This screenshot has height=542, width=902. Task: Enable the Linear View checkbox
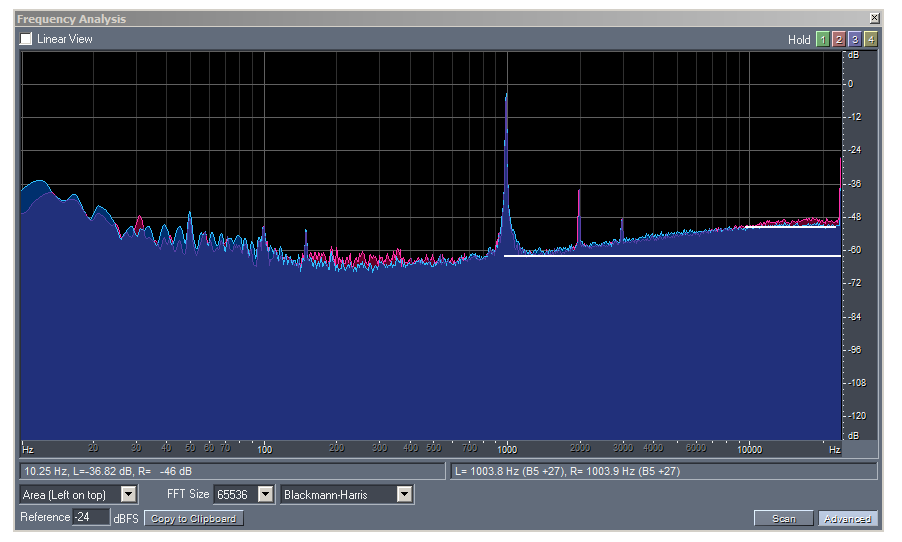[26, 39]
